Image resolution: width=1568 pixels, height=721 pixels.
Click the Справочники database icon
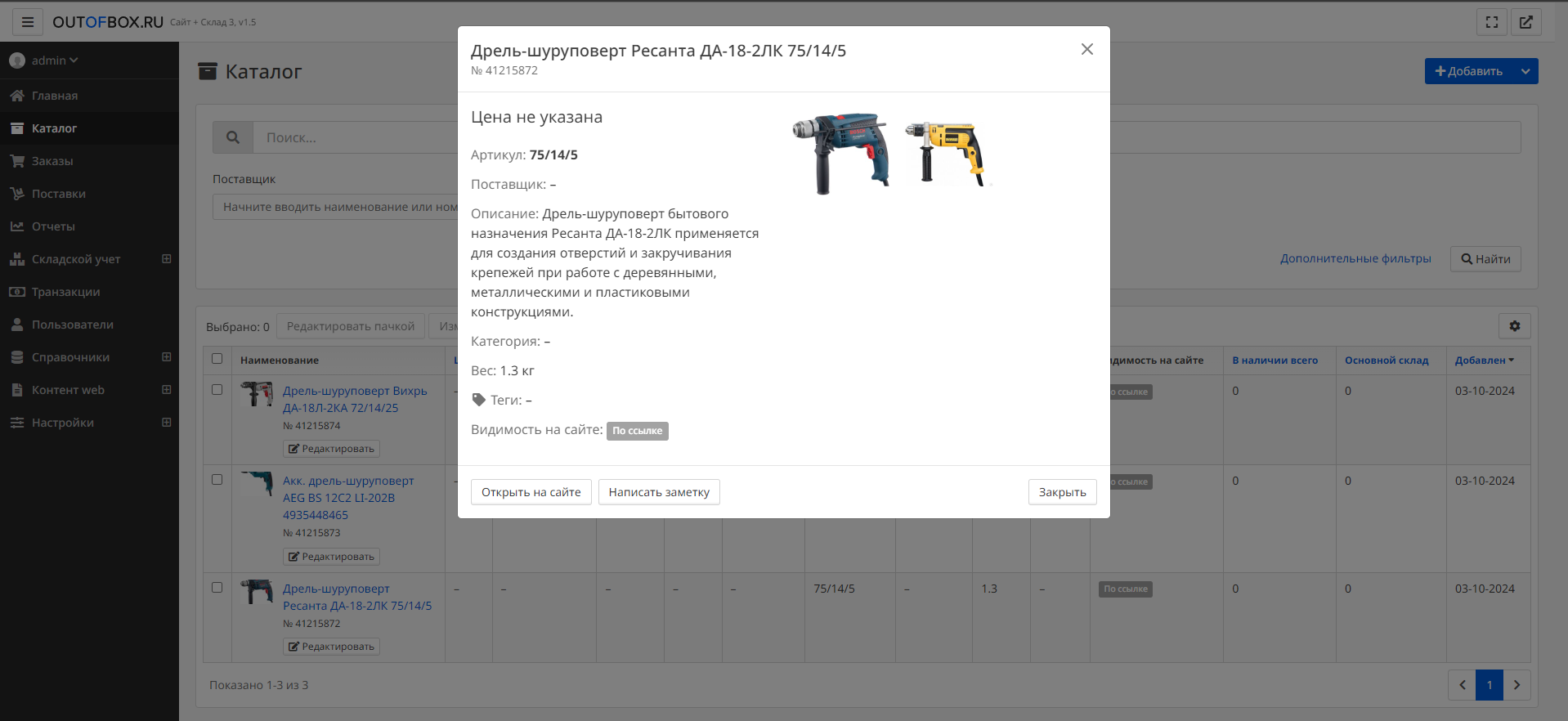coord(17,357)
